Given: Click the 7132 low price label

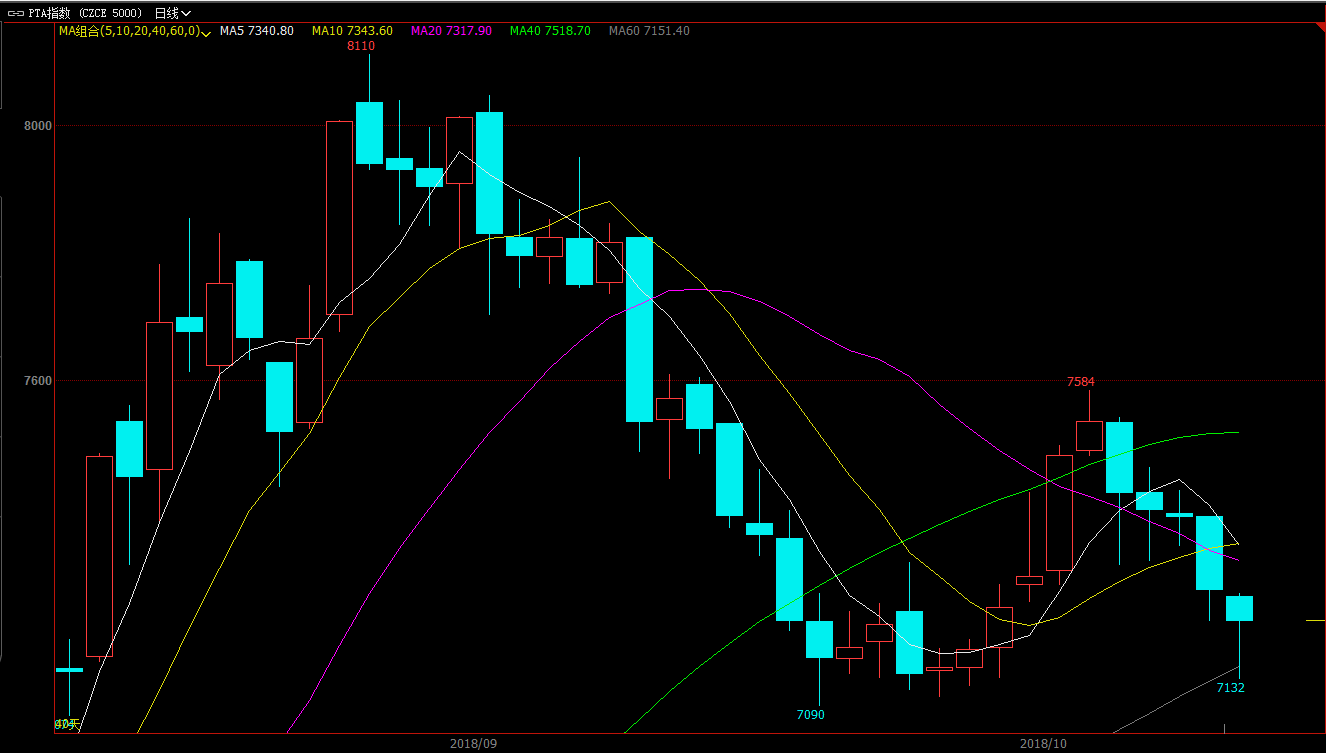Looking at the screenshot, I should (x=1231, y=688).
